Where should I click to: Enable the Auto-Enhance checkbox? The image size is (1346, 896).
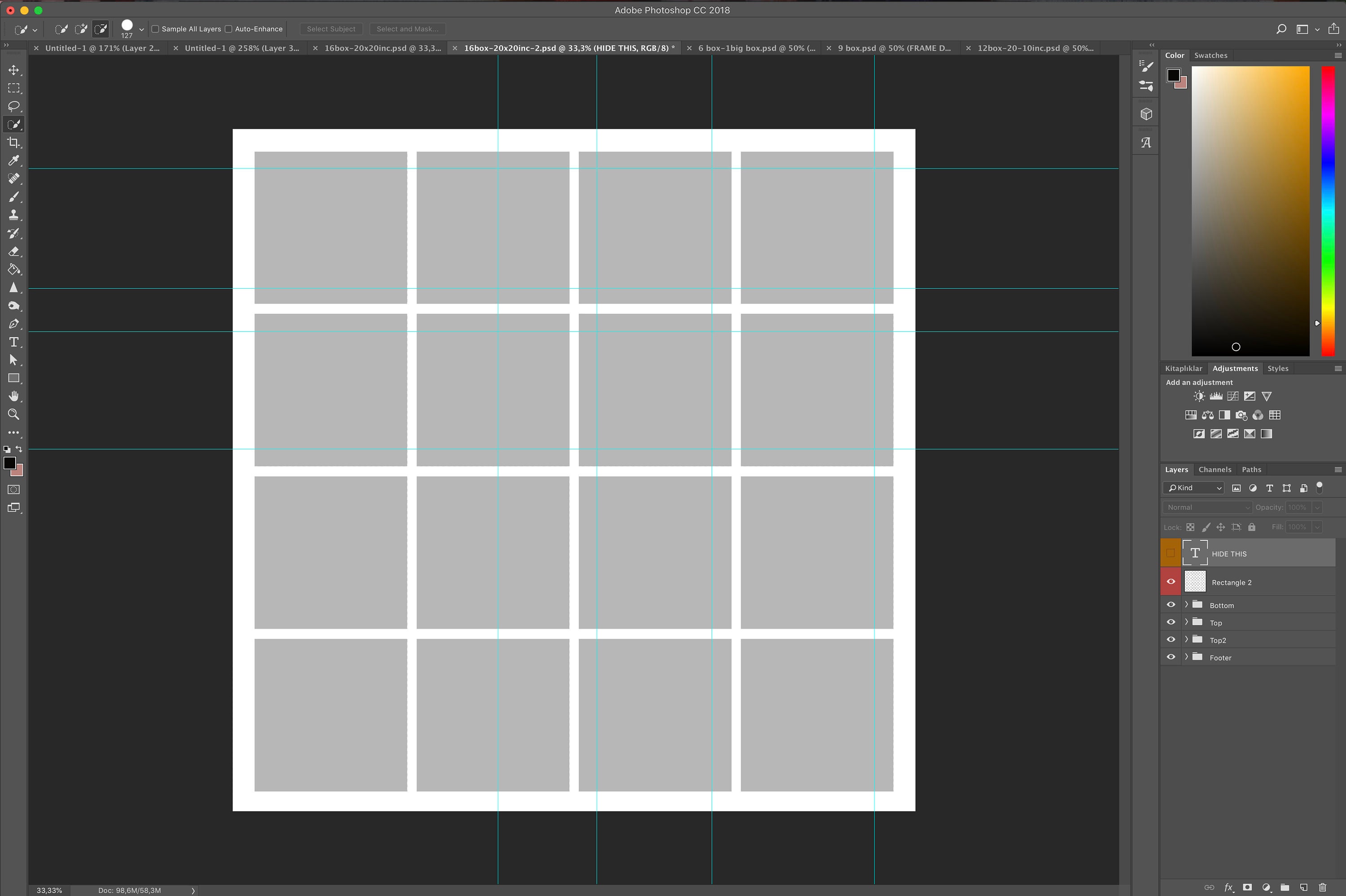228,29
